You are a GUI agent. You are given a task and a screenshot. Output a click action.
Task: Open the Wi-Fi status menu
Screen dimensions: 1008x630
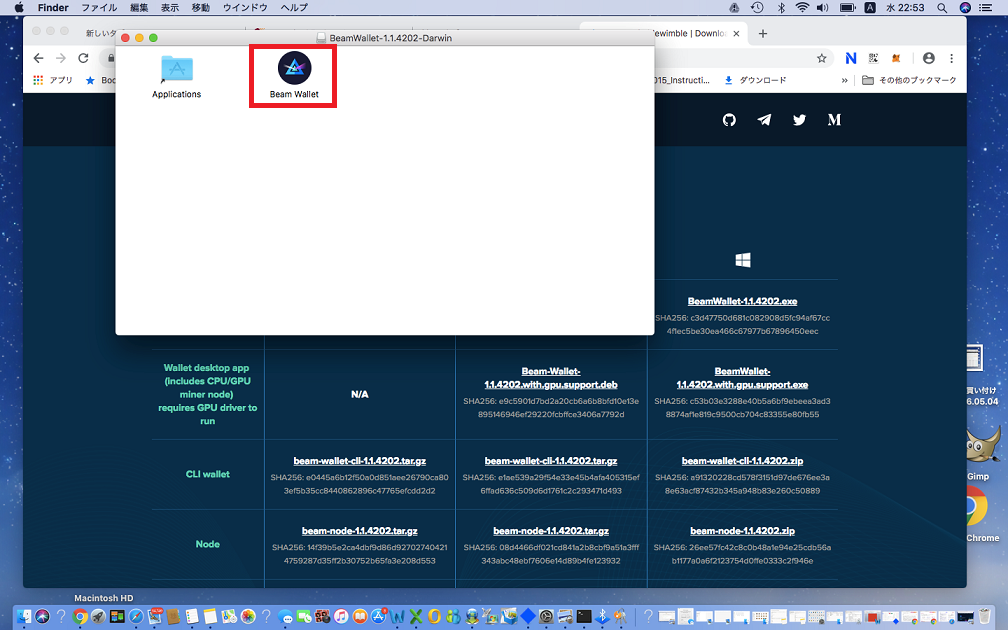click(802, 8)
